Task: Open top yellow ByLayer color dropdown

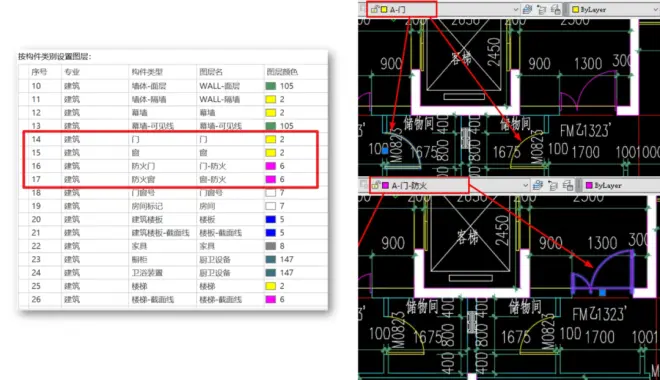Action: [x=615, y=9]
